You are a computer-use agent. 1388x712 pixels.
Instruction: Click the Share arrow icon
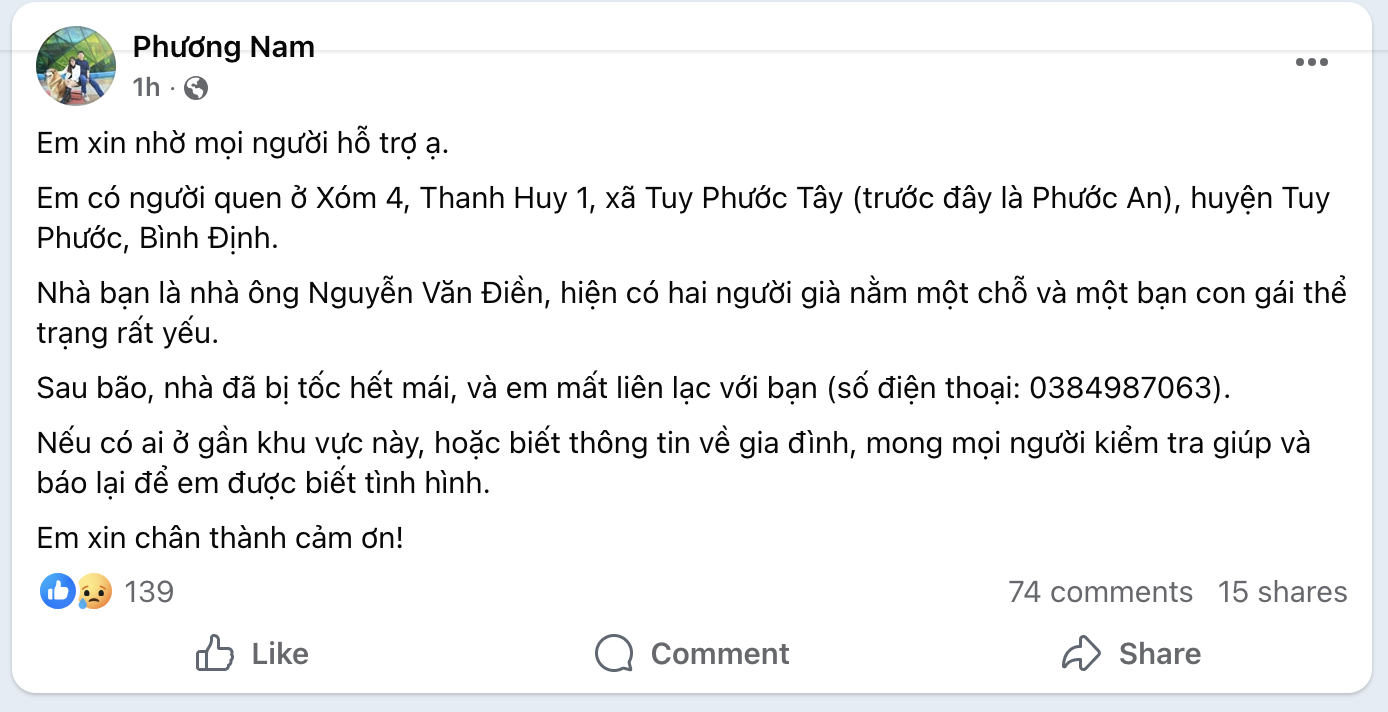click(x=1081, y=652)
